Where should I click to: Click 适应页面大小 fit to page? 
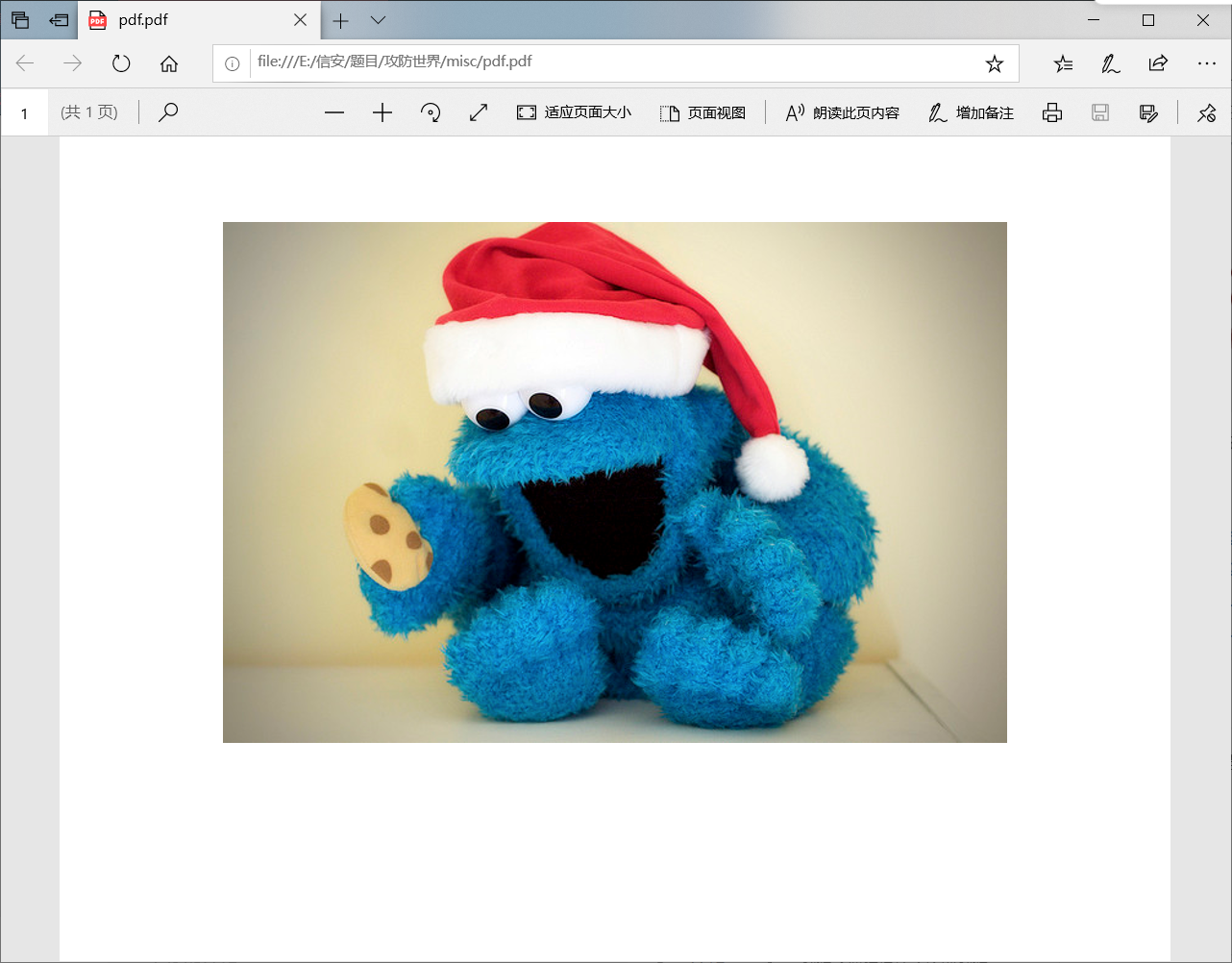click(x=574, y=112)
